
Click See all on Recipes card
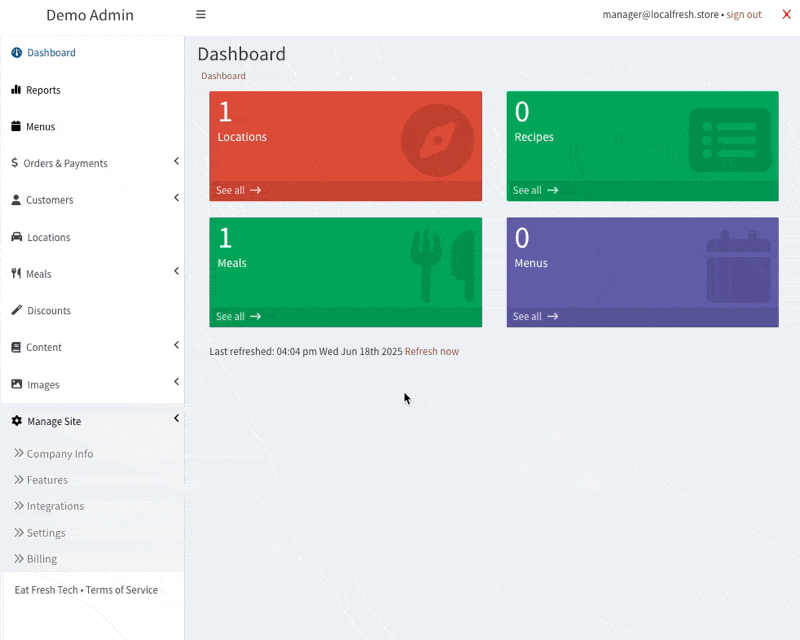point(527,190)
